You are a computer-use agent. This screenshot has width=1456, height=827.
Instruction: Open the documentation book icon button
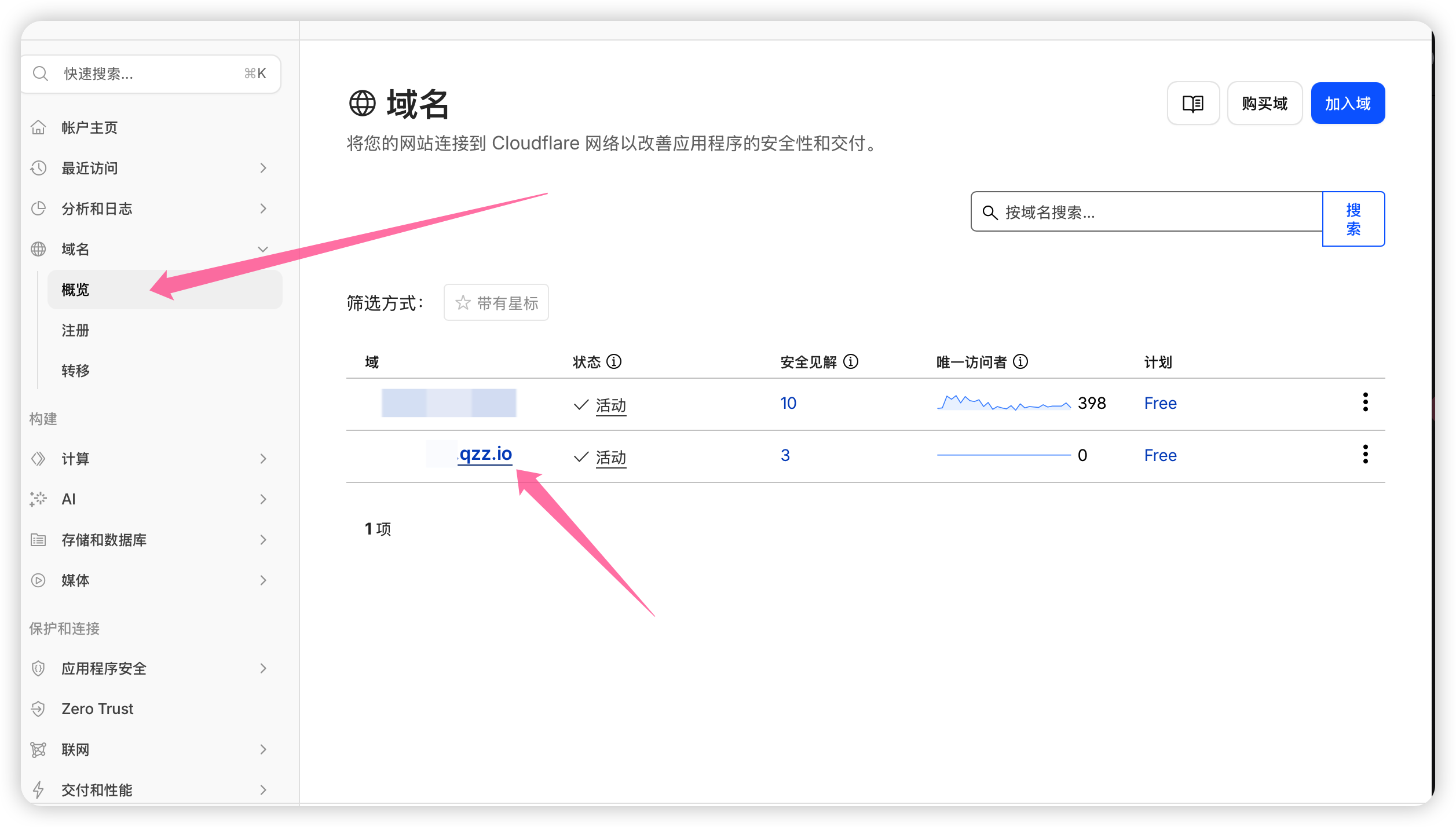(1192, 104)
